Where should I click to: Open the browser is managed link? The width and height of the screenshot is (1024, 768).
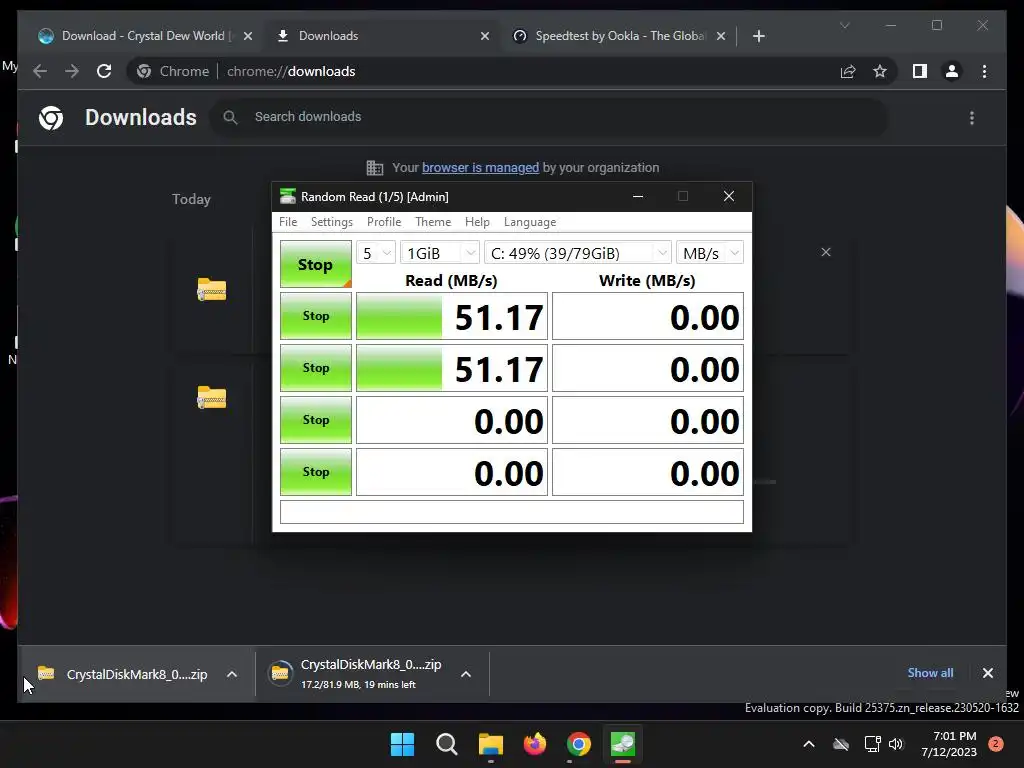[480, 168]
